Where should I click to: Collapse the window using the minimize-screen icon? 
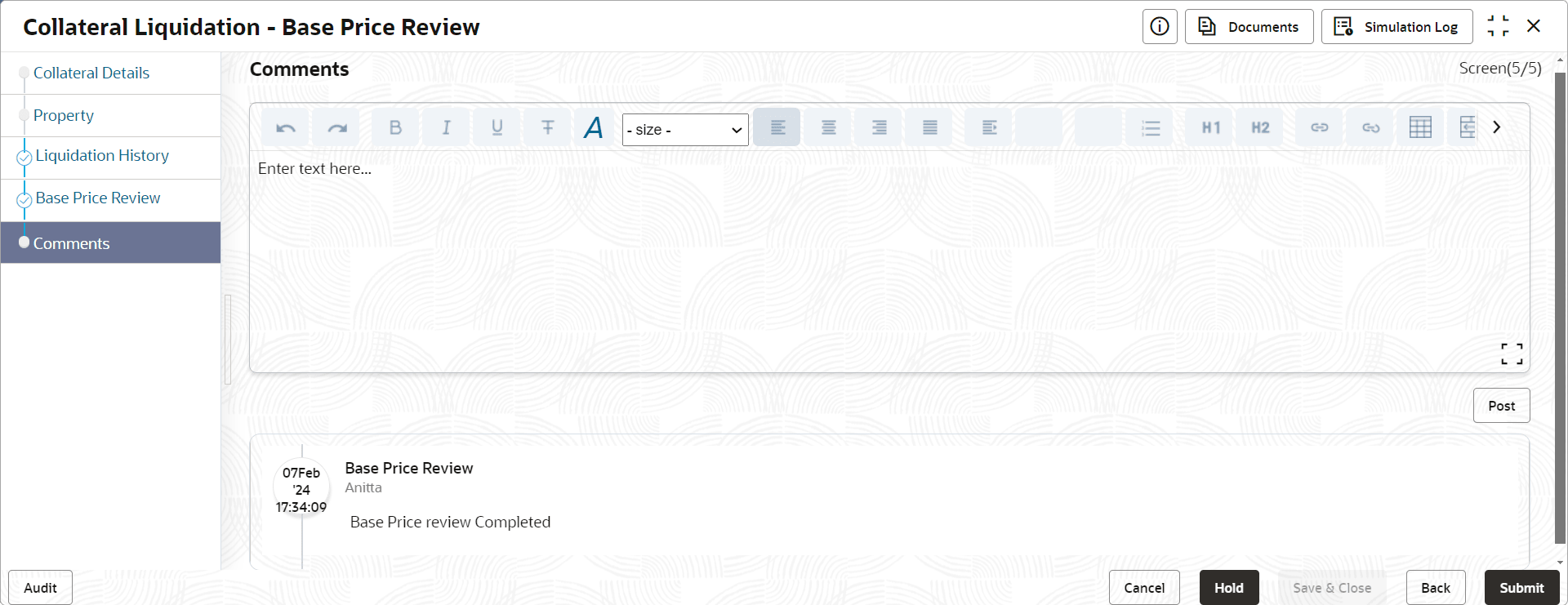pos(1498,26)
